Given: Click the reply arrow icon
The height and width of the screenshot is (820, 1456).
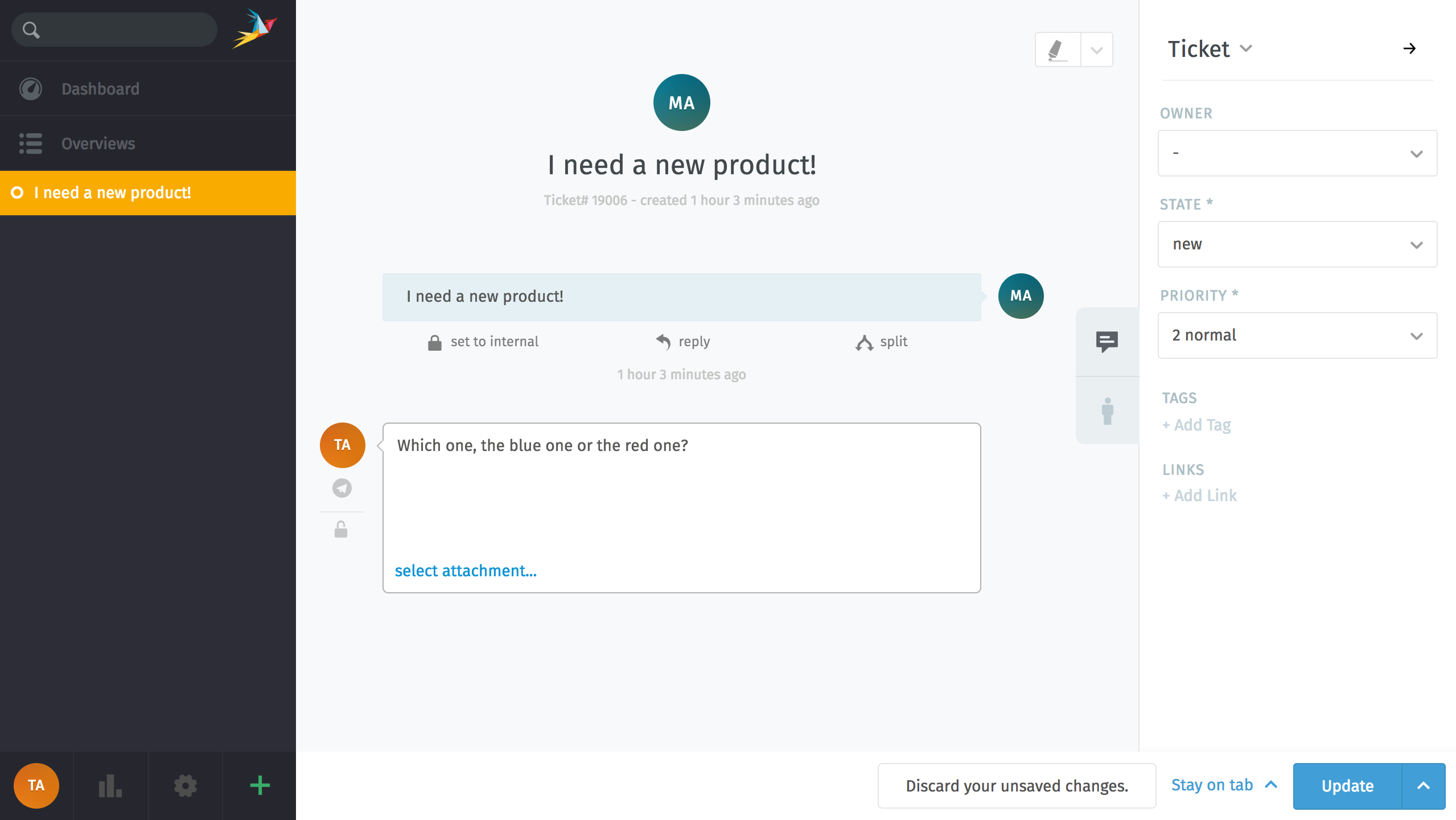Looking at the screenshot, I should 663,341.
